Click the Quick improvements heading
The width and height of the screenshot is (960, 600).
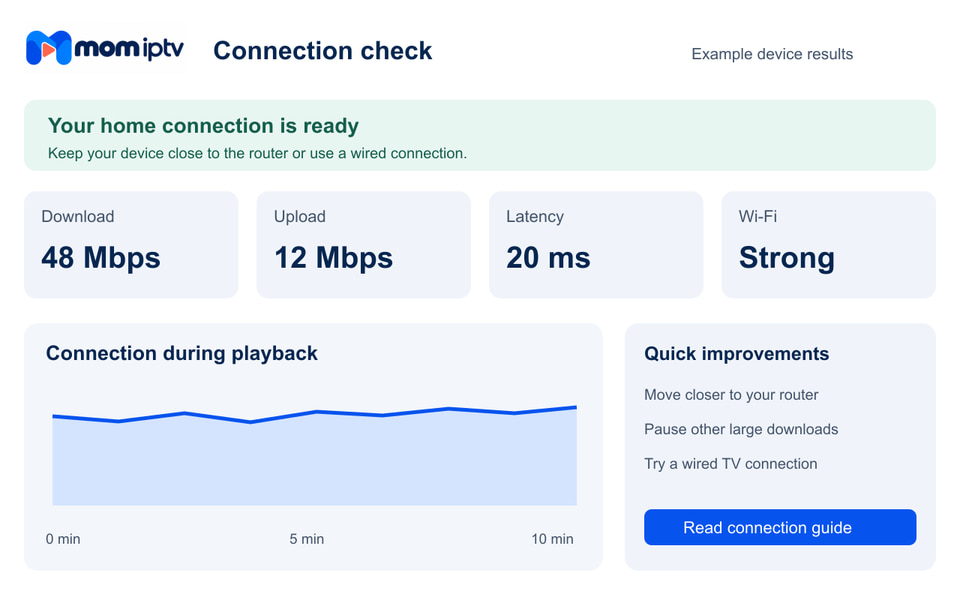pyautogui.click(x=737, y=353)
